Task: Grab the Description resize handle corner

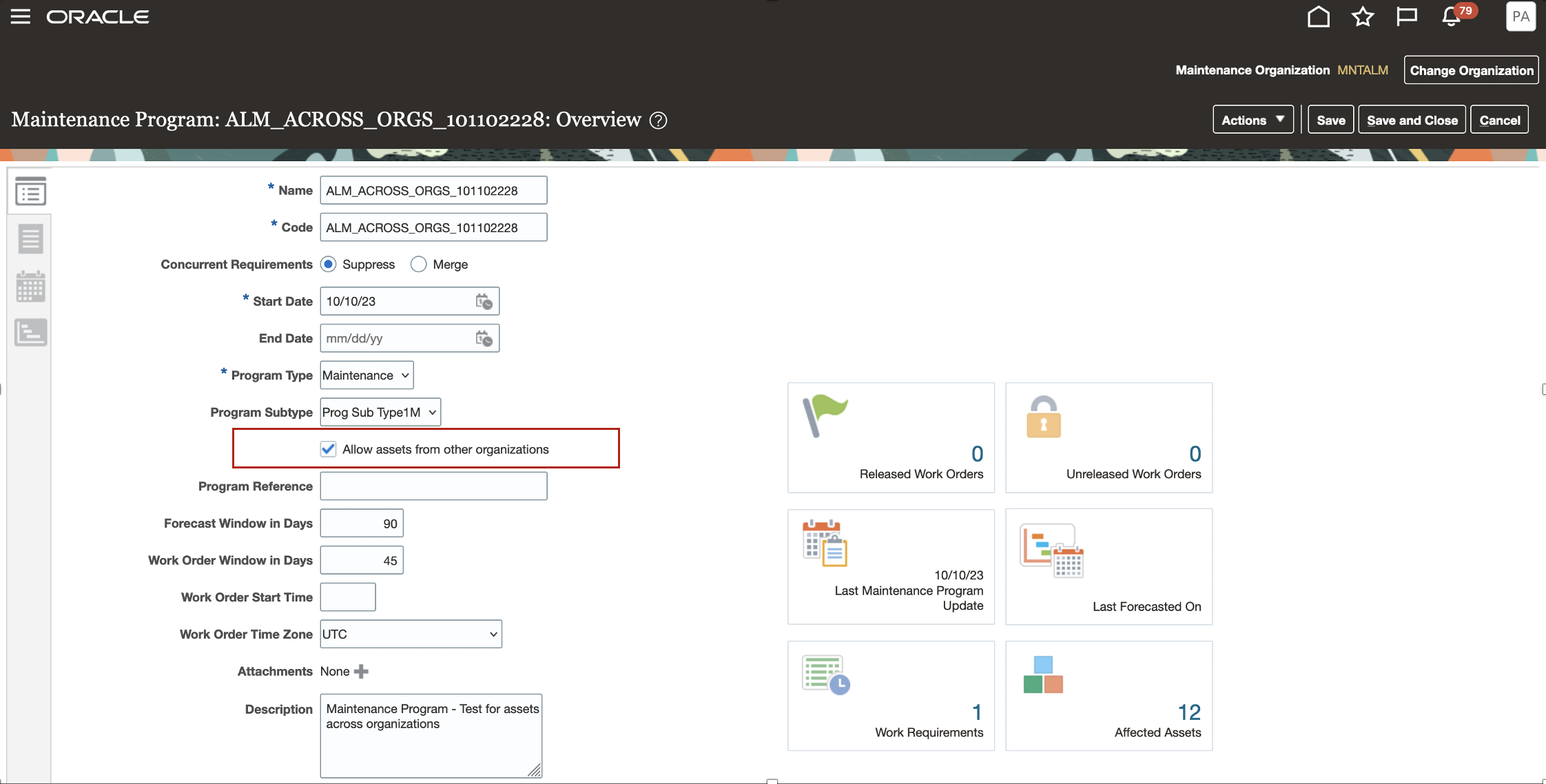Action: coord(535,771)
